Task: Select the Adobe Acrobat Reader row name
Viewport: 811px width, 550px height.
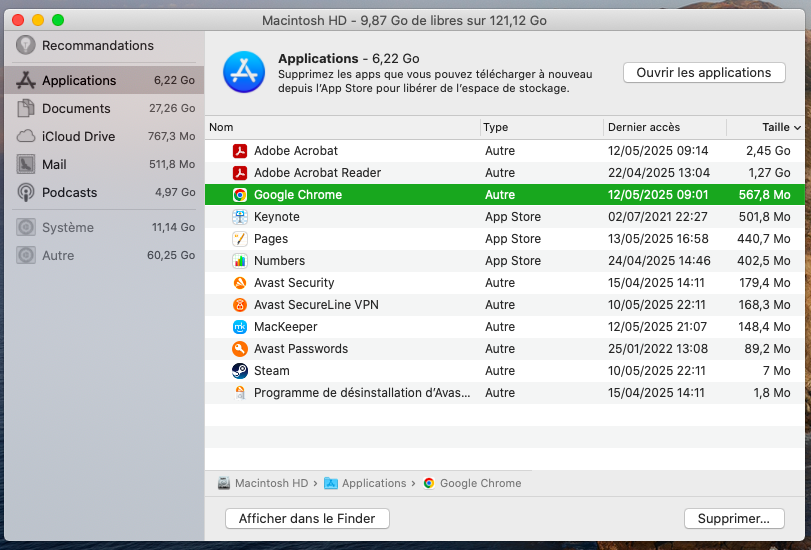Action: (x=318, y=173)
